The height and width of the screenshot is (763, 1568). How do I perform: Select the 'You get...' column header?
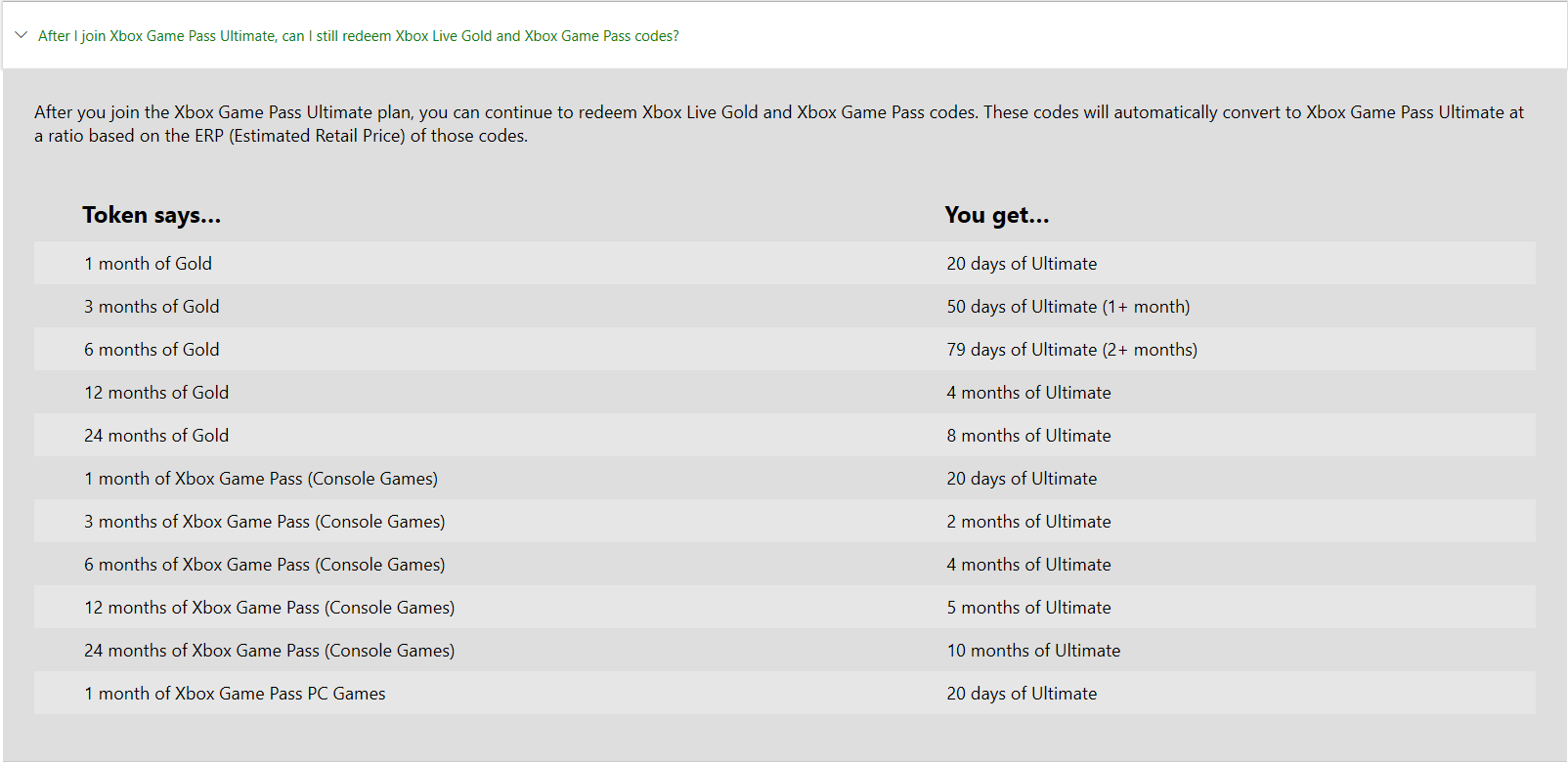pos(997,215)
